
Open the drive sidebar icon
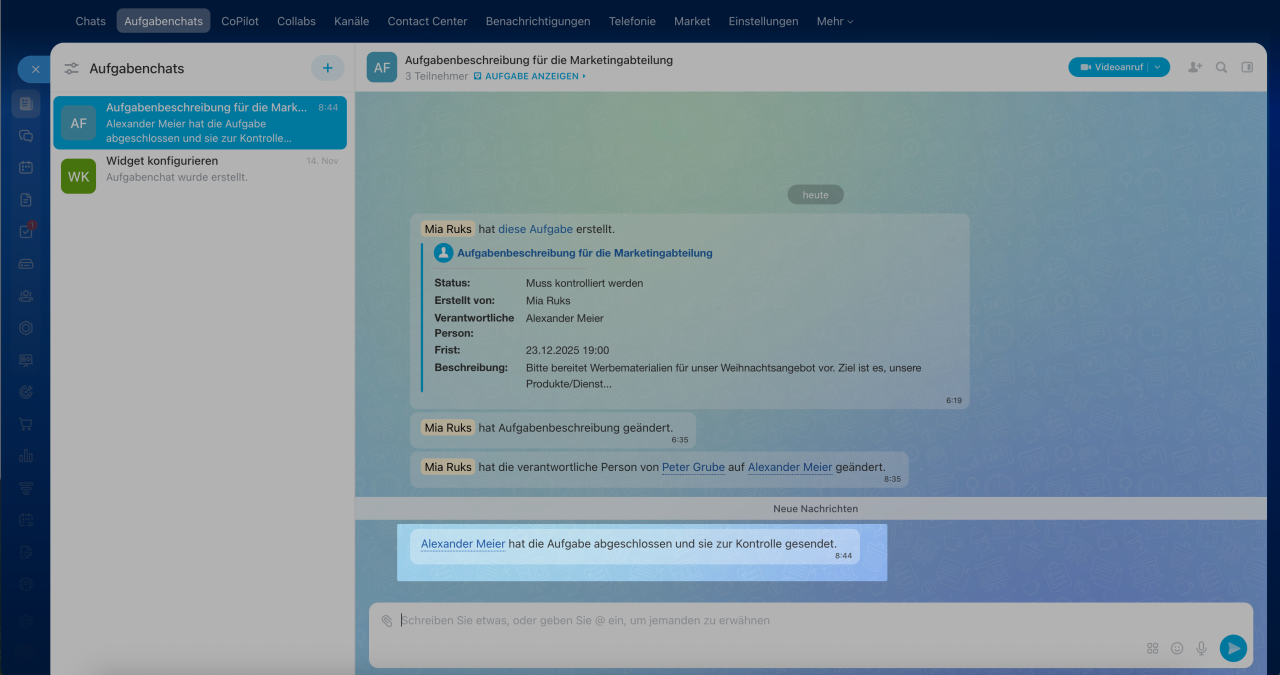tap(26, 263)
